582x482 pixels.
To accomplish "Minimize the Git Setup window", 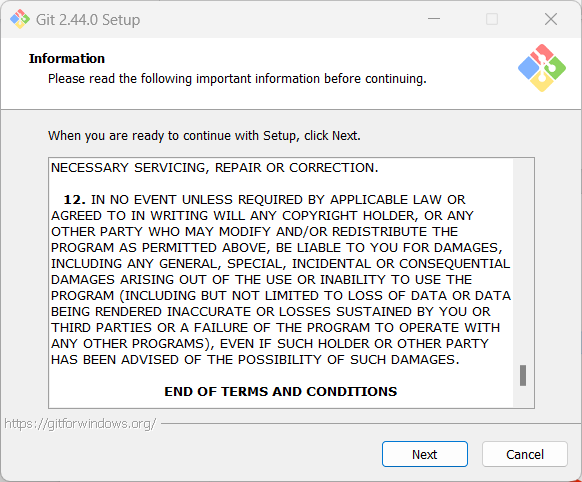I will pos(434,19).
